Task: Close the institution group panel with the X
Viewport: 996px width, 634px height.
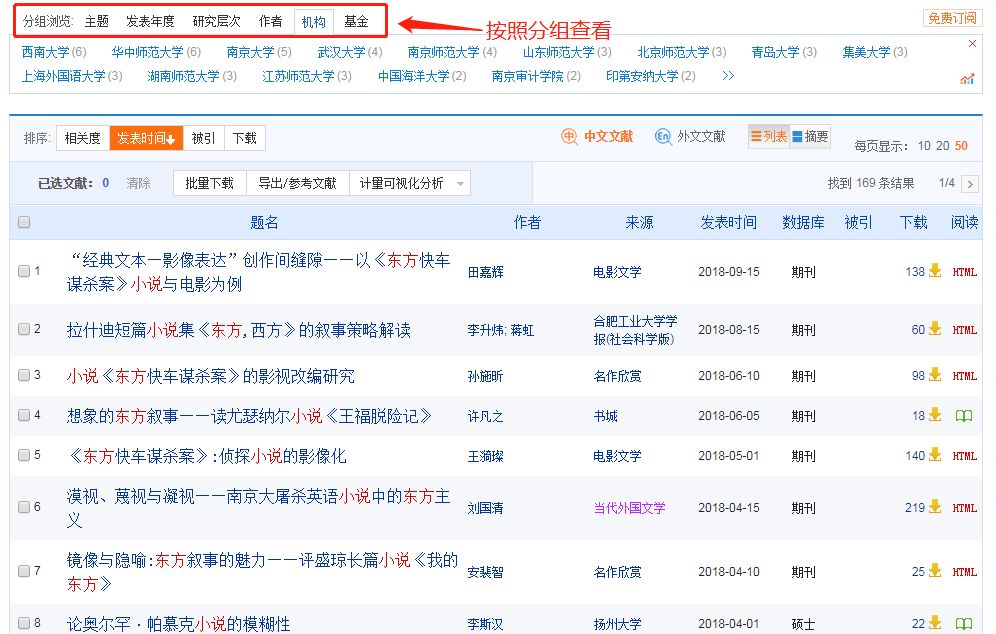Action: pyautogui.click(x=972, y=44)
